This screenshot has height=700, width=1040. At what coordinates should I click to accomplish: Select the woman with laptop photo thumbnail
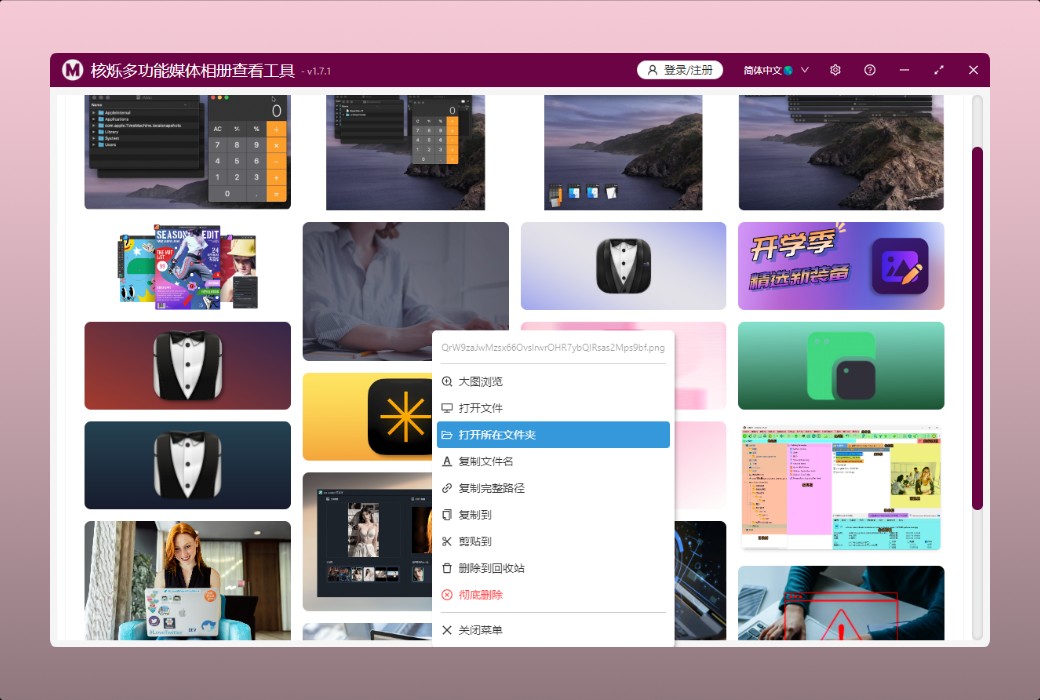click(187, 580)
